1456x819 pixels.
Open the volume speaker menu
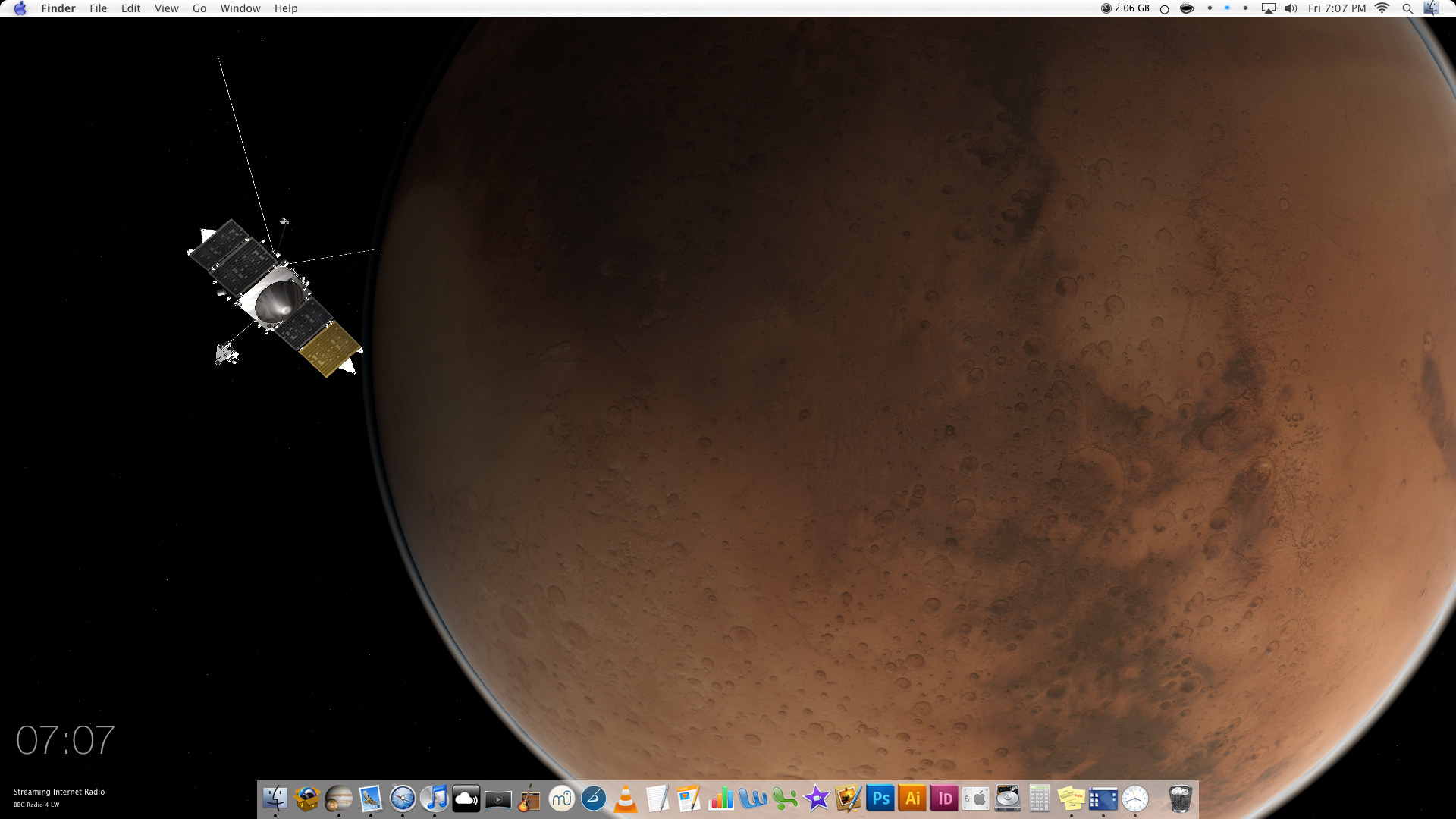(1291, 8)
